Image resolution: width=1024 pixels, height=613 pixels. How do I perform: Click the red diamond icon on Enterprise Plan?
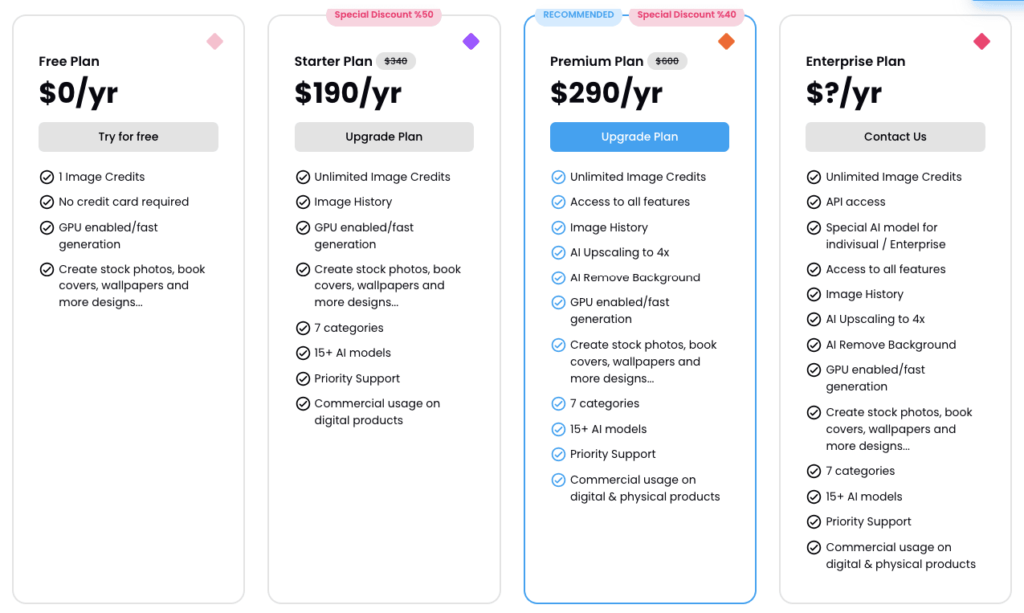coord(982,42)
